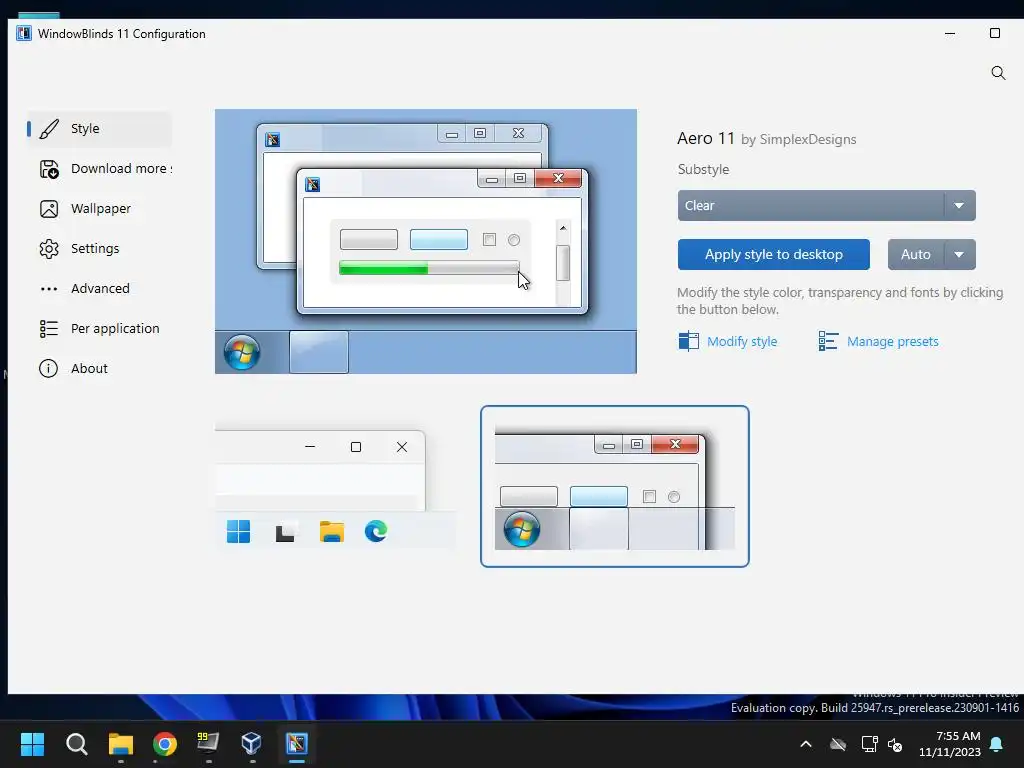Apply style to desktop

773,255
